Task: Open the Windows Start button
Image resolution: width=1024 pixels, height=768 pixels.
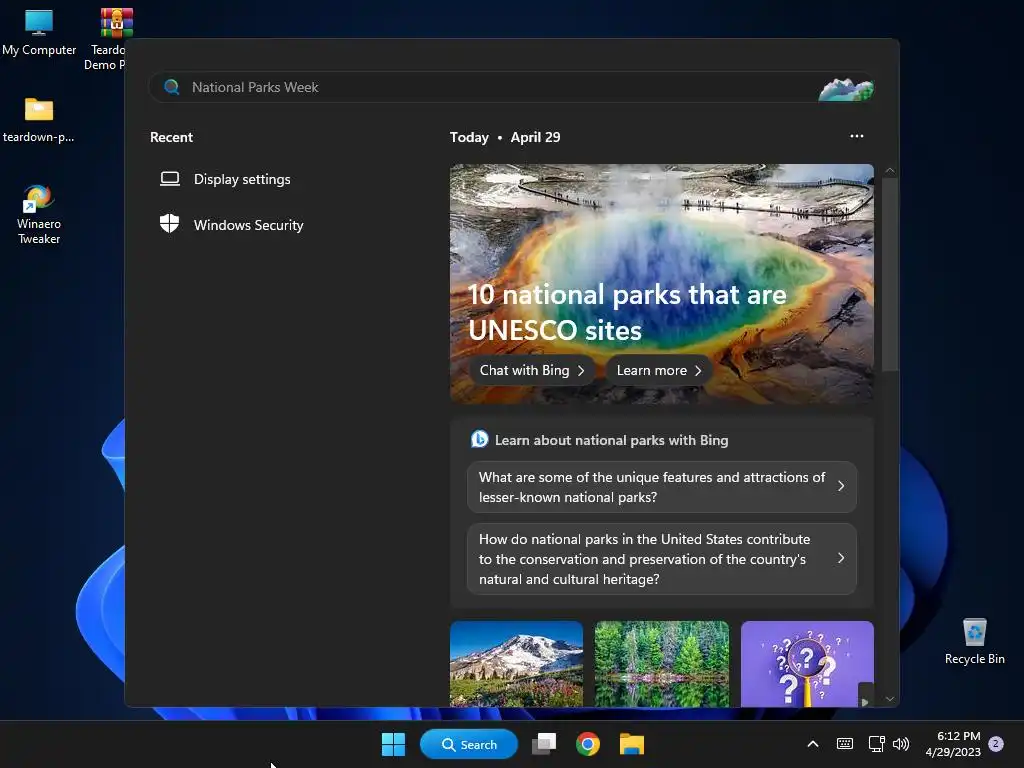Action: 393,744
